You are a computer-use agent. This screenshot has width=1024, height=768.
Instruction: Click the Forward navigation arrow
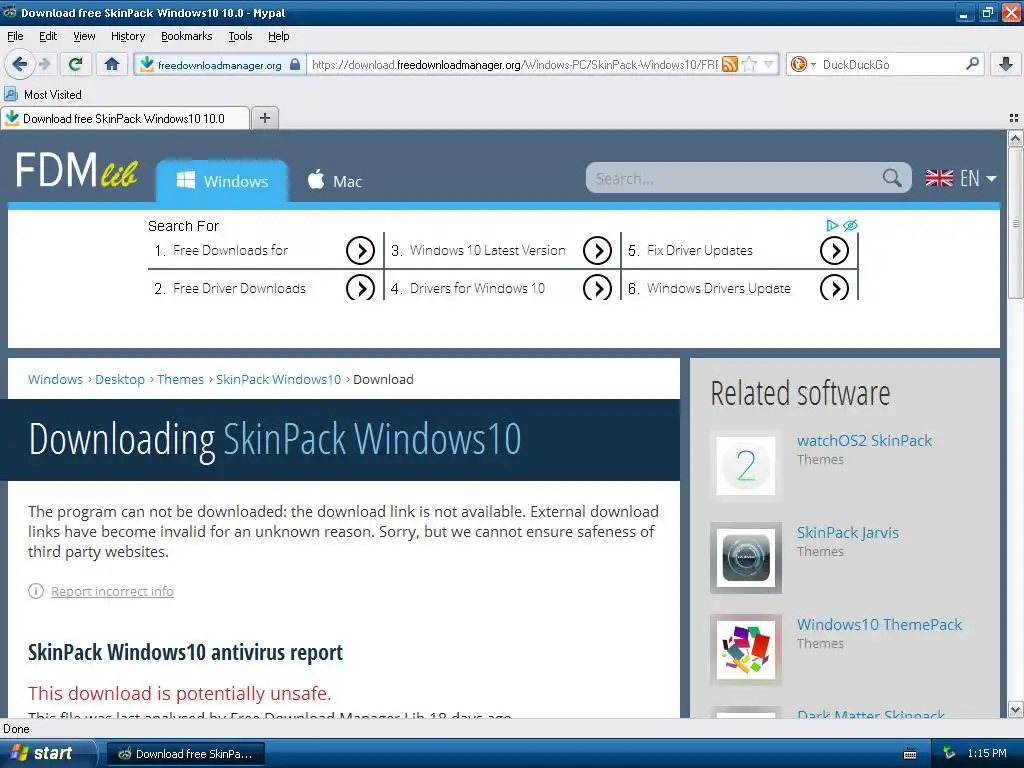[x=44, y=64]
